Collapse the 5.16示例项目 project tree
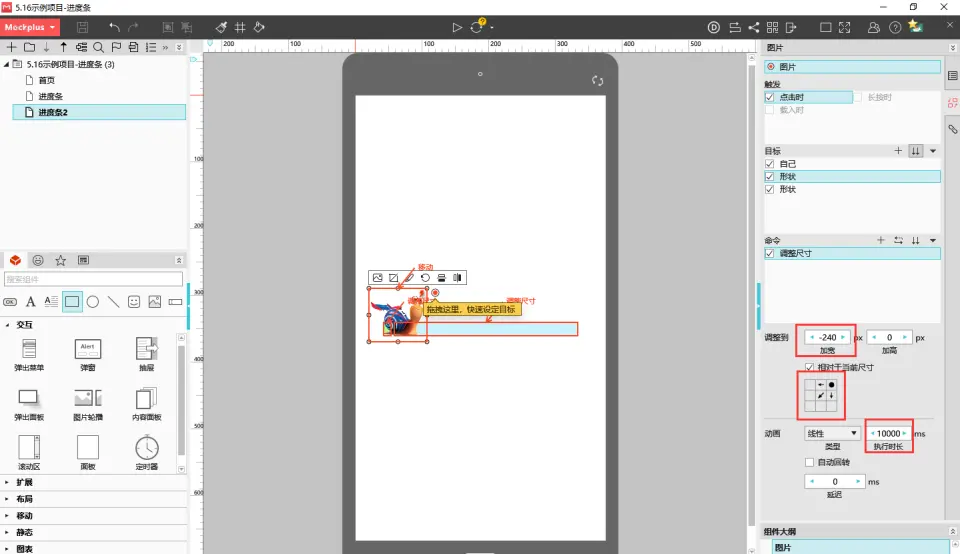This screenshot has width=960, height=554. 7,64
